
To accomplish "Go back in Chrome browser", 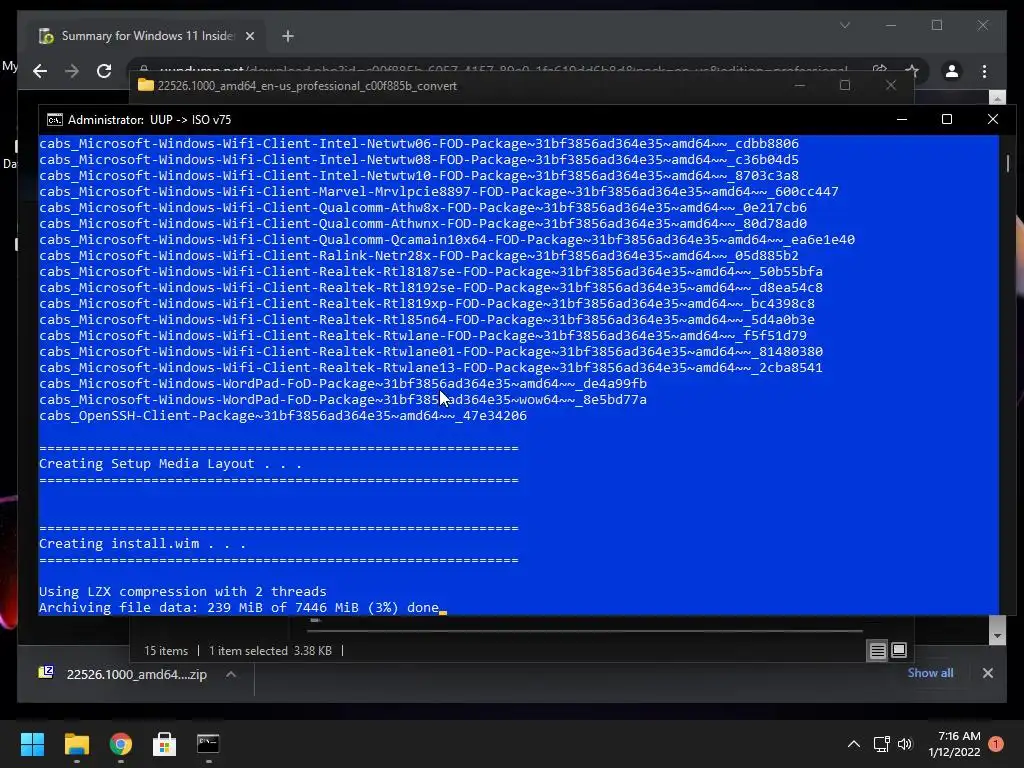I will pos(40,71).
